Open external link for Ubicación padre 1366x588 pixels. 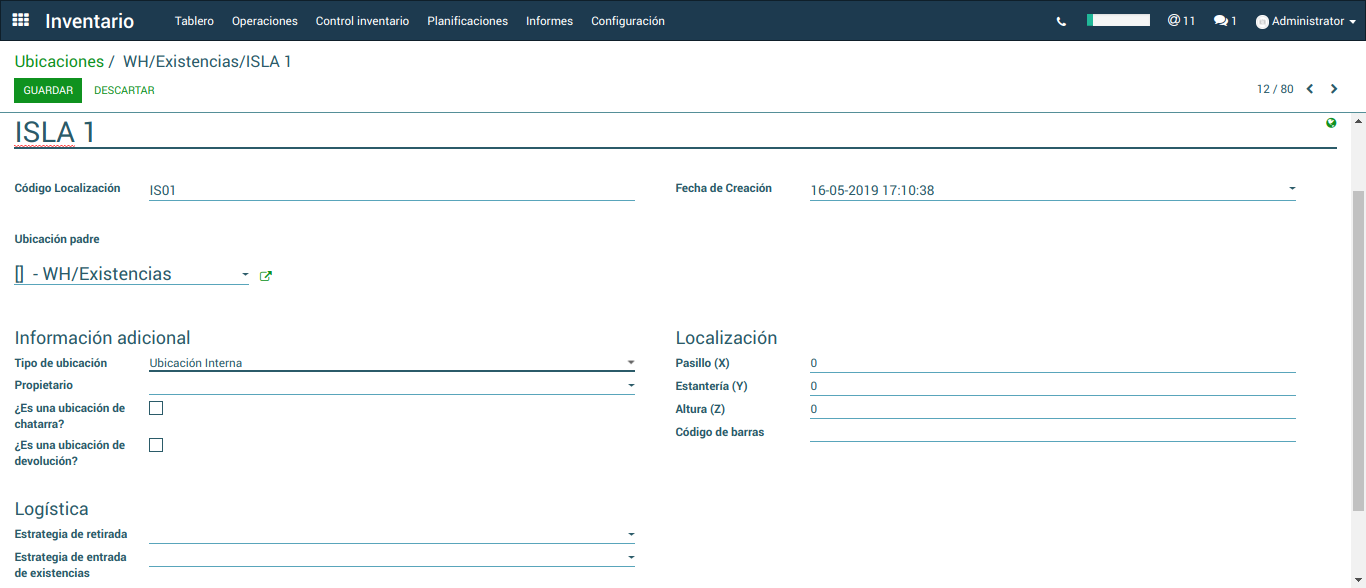click(x=265, y=276)
